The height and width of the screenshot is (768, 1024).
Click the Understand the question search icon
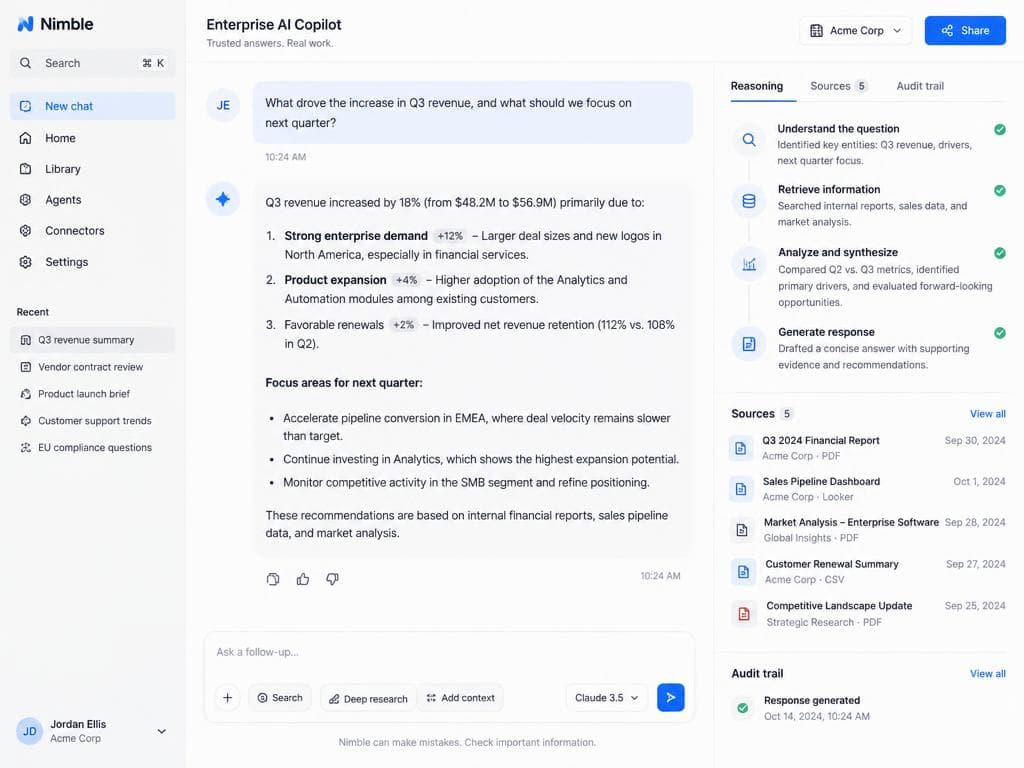tap(749, 139)
